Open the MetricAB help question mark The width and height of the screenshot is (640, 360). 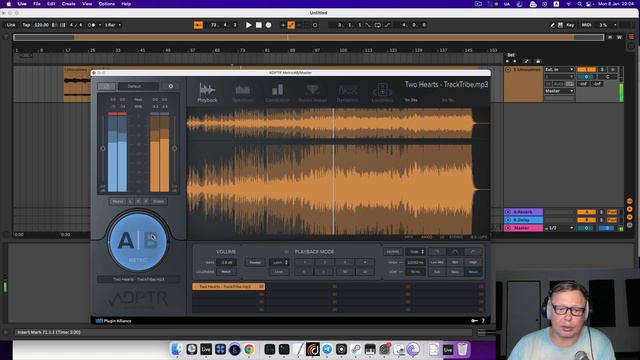click(483, 321)
